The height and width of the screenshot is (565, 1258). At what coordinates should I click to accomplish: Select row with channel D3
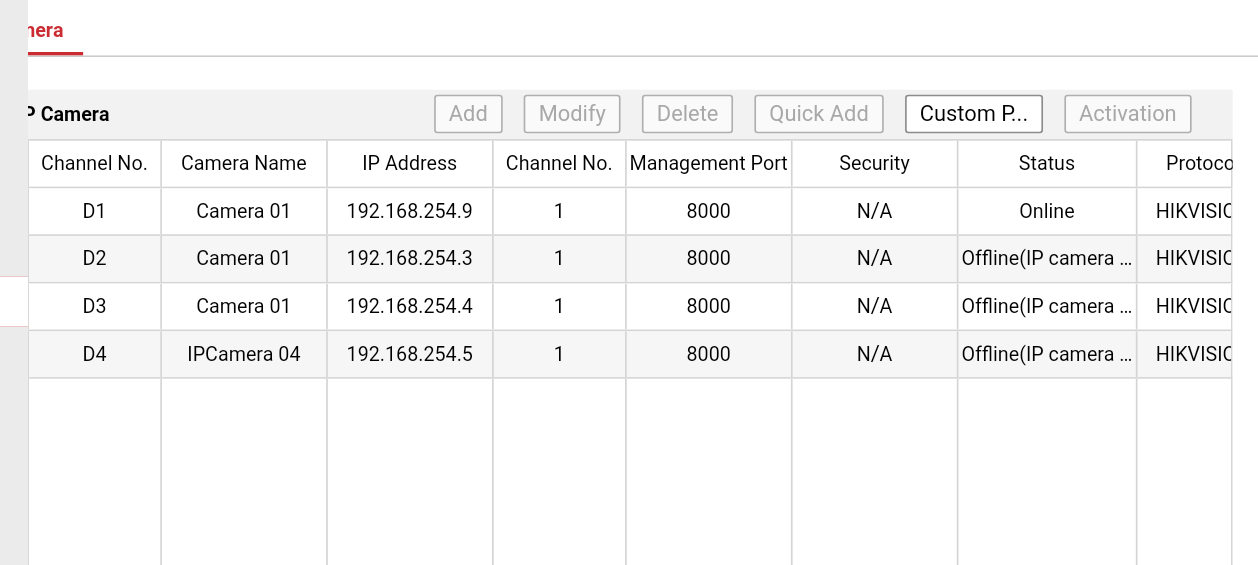(94, 306)
